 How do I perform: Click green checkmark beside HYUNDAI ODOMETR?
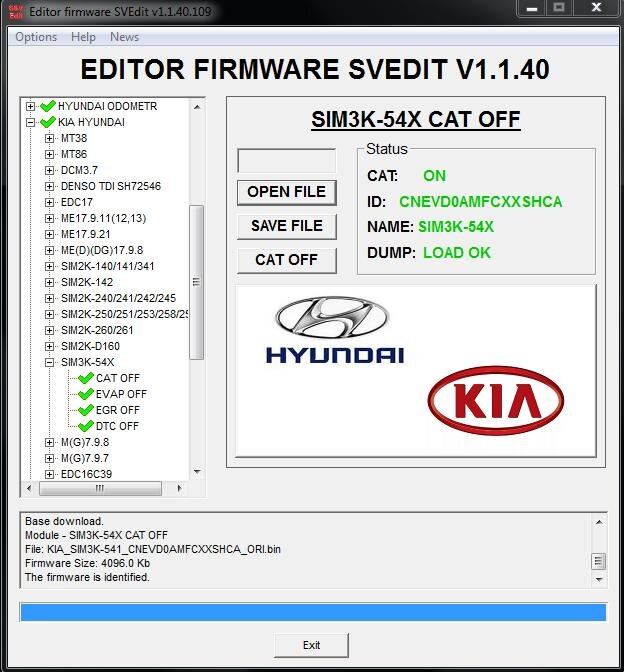pyautogui.click(x=48, y=106)
